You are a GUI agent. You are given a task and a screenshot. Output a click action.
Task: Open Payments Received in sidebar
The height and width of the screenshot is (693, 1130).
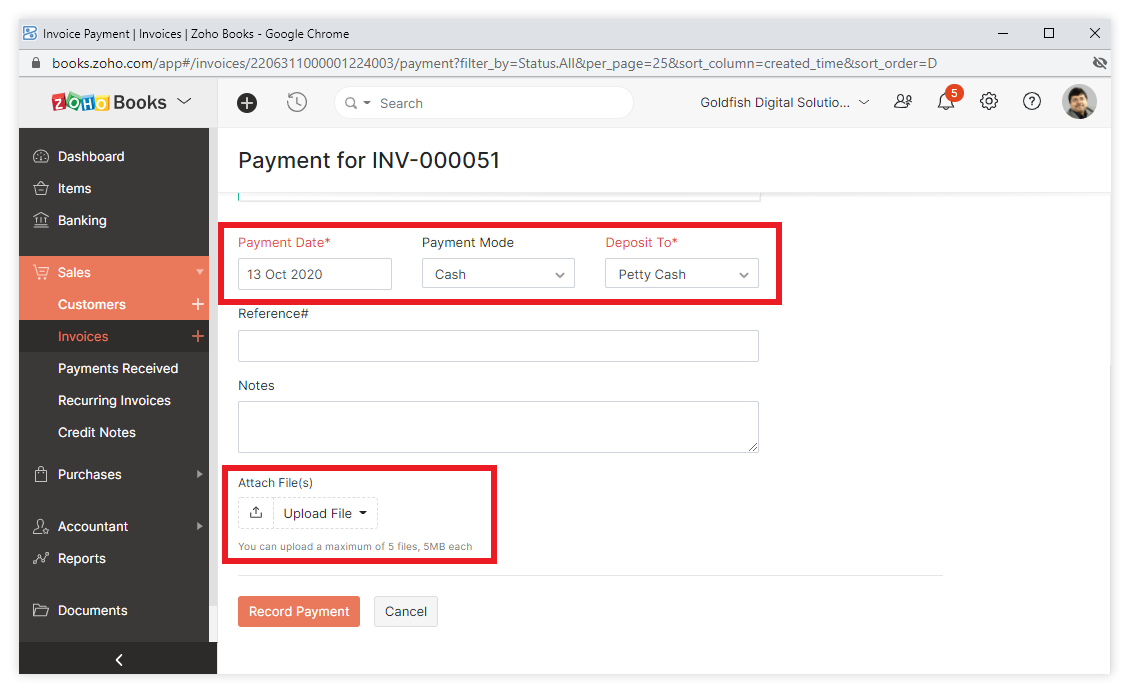[118, 368]
